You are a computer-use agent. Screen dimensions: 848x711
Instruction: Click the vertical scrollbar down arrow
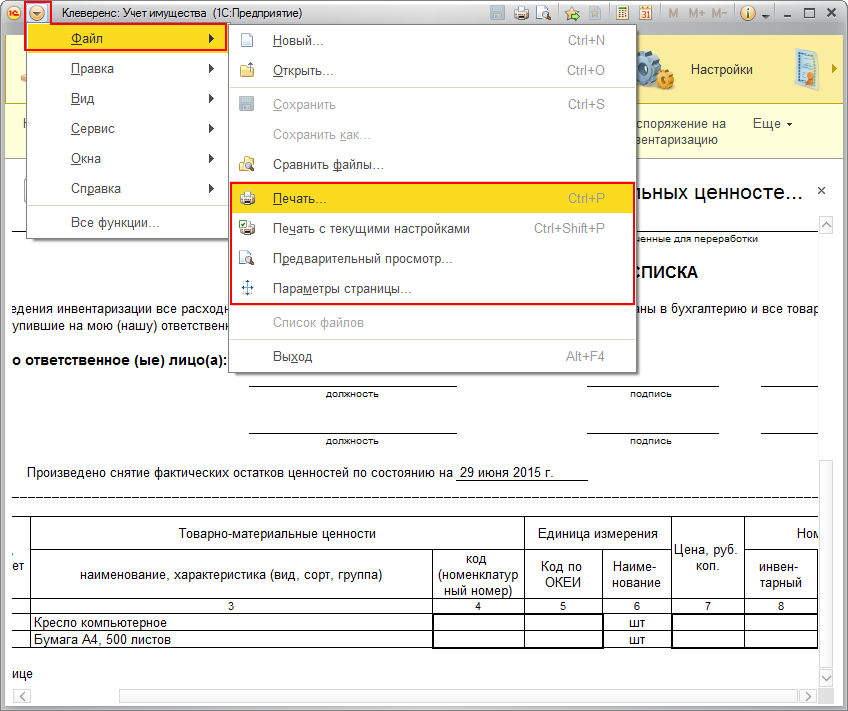826,677
